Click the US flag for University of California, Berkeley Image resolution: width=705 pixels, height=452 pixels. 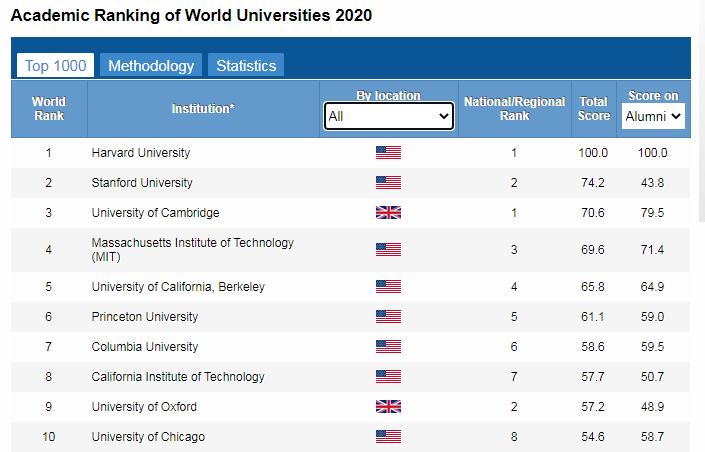(388, 286)
